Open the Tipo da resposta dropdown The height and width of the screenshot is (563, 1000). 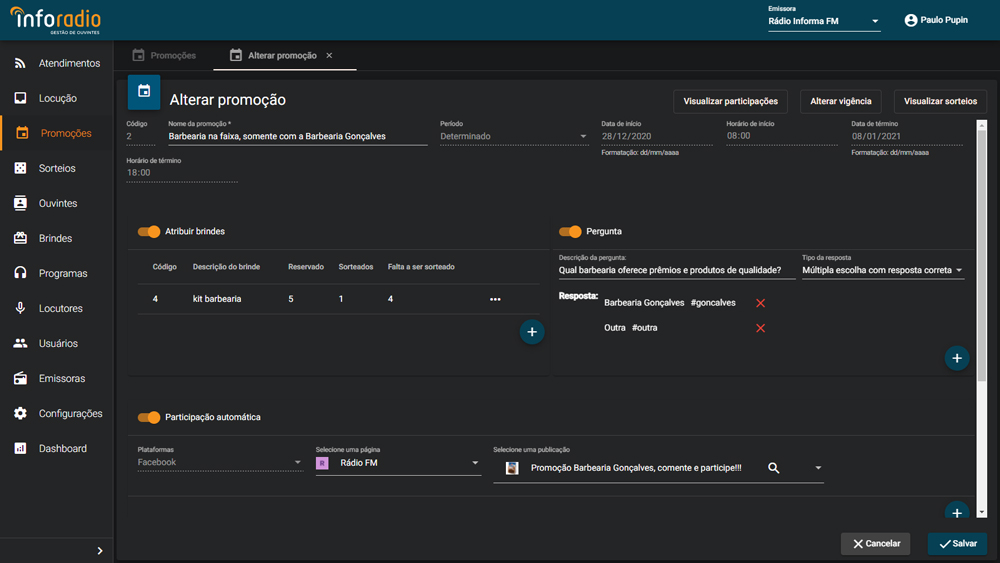[883, 270]
